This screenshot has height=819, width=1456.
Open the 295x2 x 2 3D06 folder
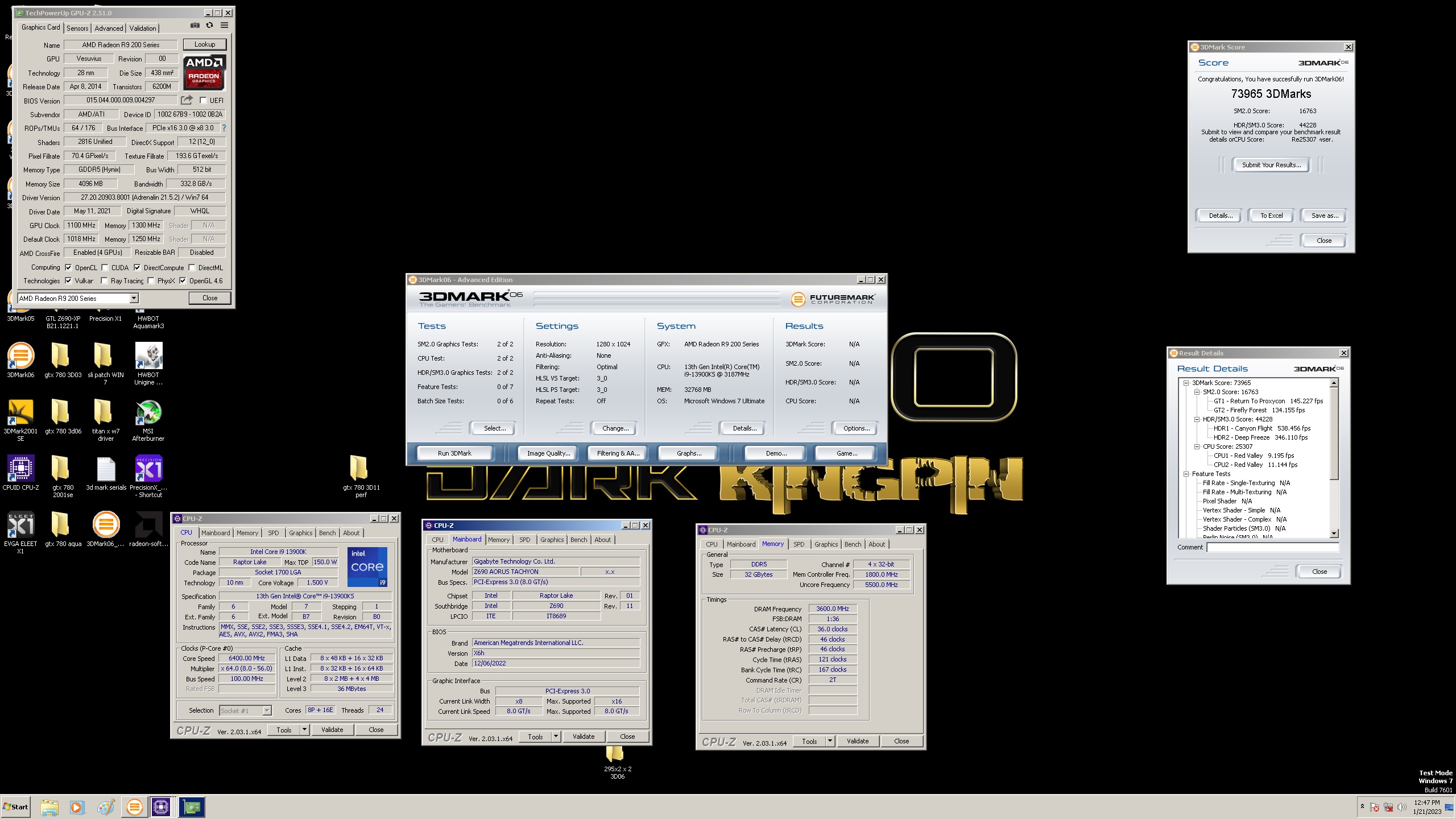[617, 762]
